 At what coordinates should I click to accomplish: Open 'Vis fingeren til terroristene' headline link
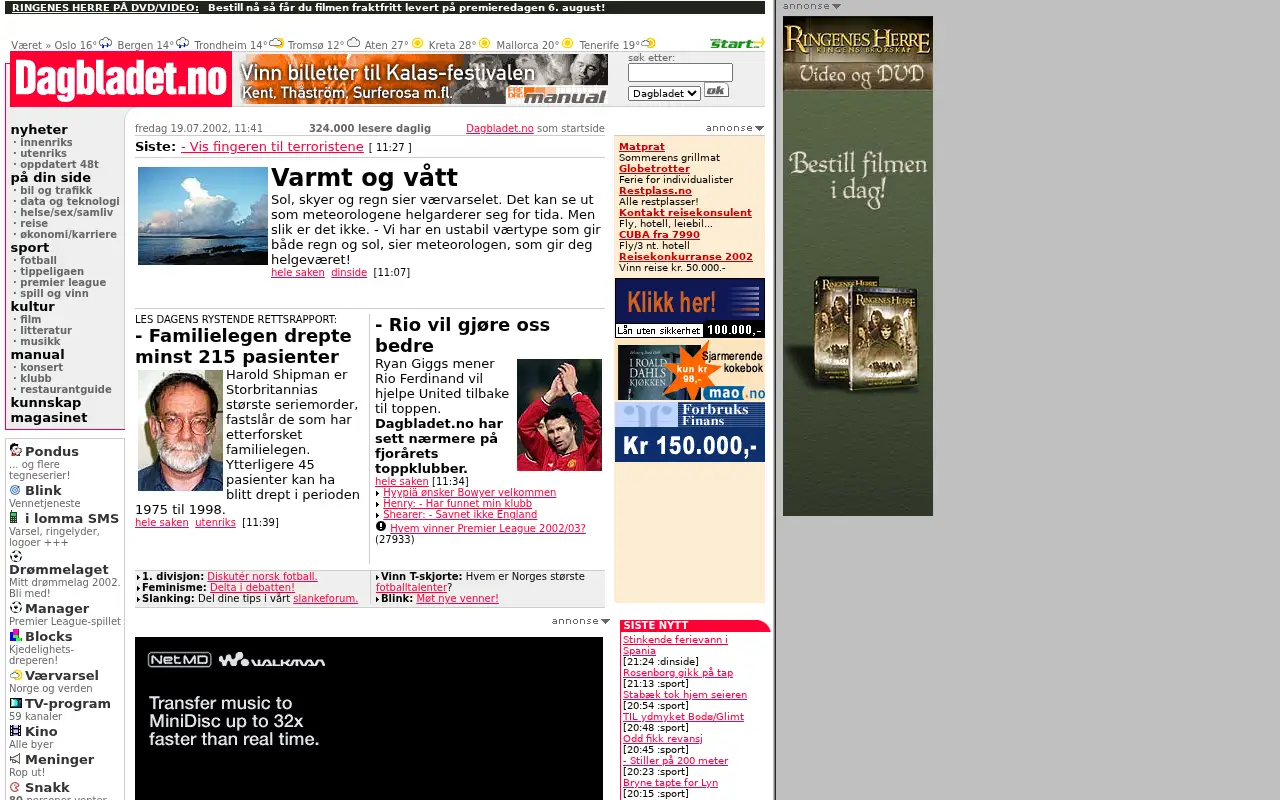(272, 147)
